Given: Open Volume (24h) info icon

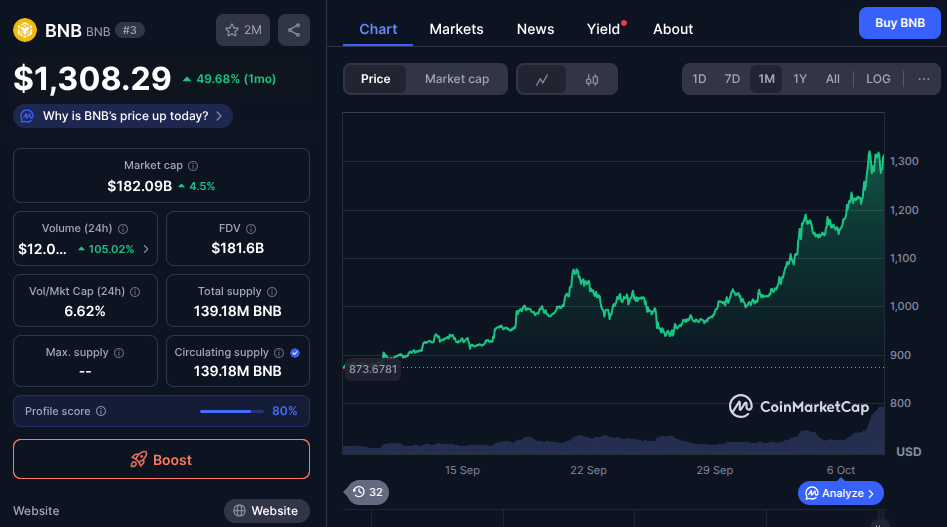Looking at the screenshot, I should [x=123, y=229].
